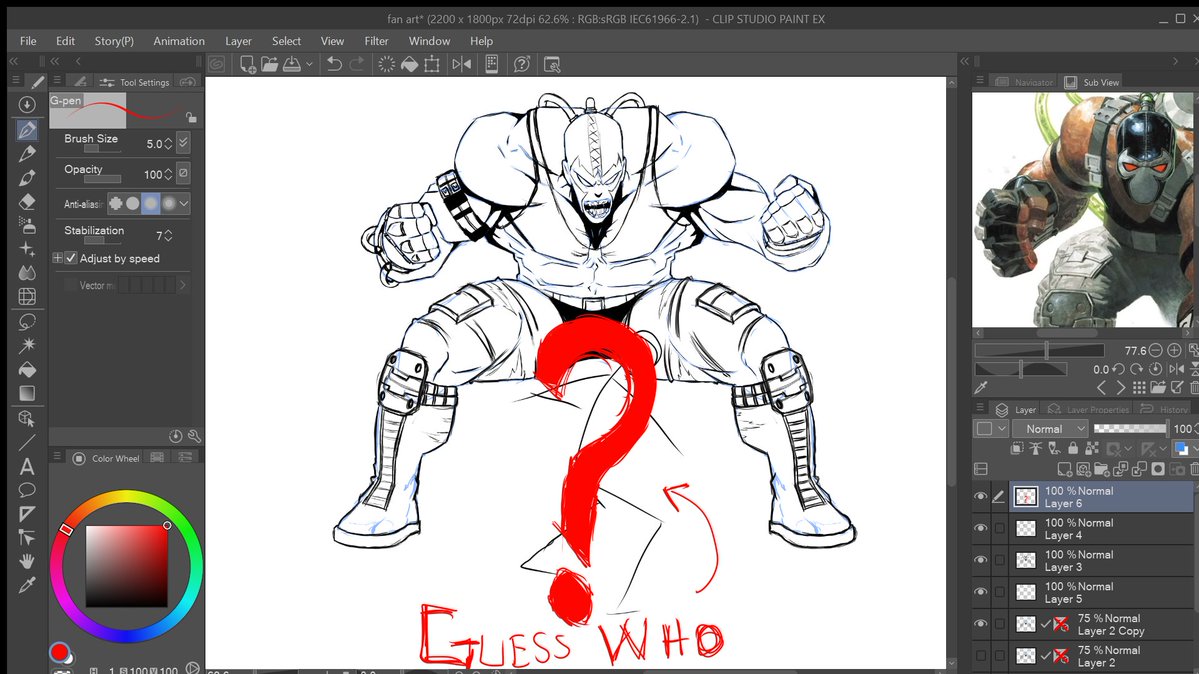This screenshot has height=674, width=1199.
Task: Click the New file icon
Action: point(248,64)
